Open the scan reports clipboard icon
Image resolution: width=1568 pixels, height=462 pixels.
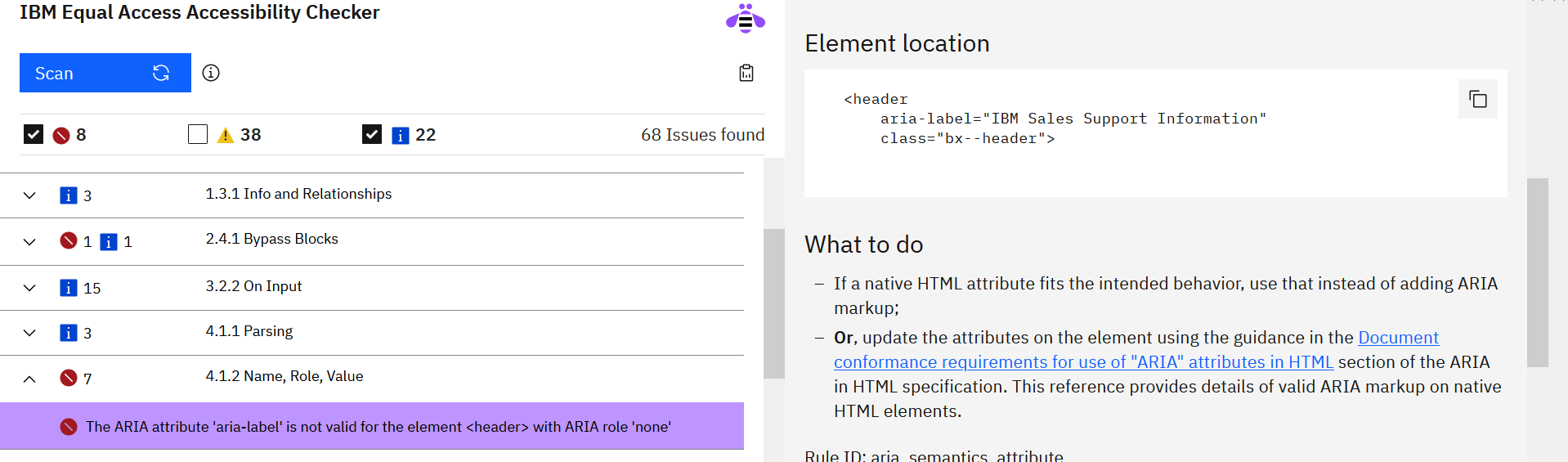tap(746, 73)
